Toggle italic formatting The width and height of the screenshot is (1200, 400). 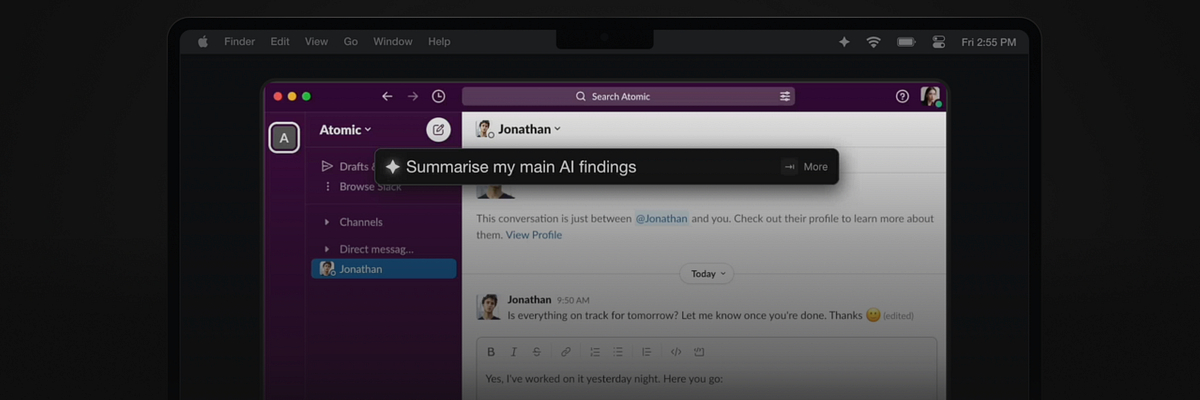pos(514,352)
